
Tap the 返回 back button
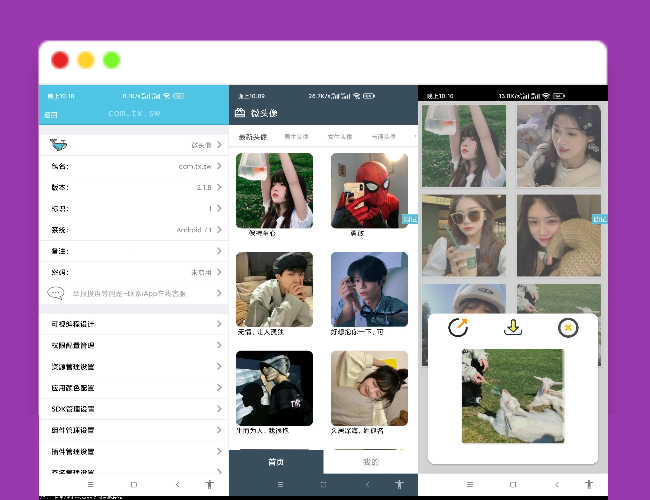tap(51, 115)
